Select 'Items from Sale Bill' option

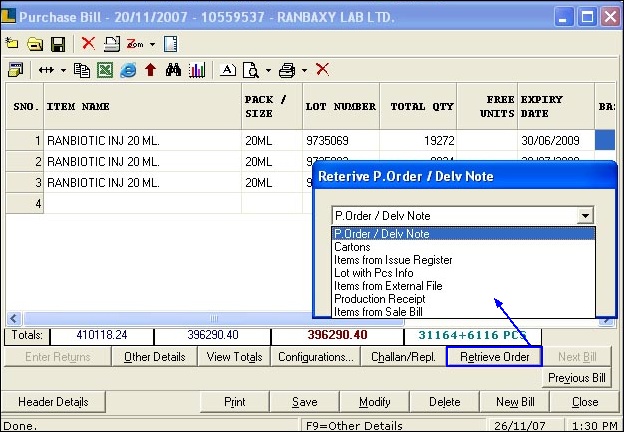[463, 312]
